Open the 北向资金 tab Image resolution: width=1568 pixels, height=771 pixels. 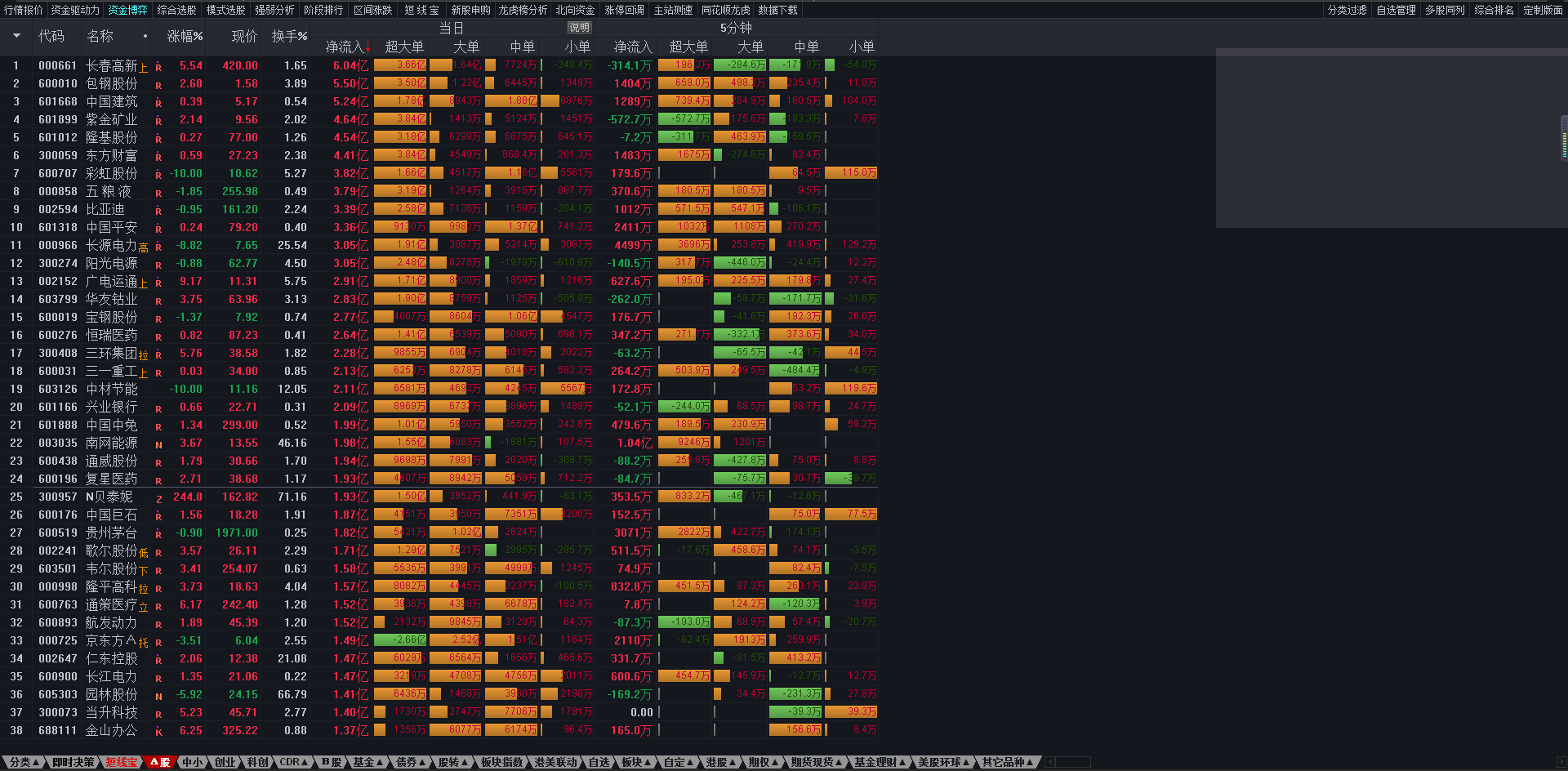pyautogui.click(x=576, y=10)
